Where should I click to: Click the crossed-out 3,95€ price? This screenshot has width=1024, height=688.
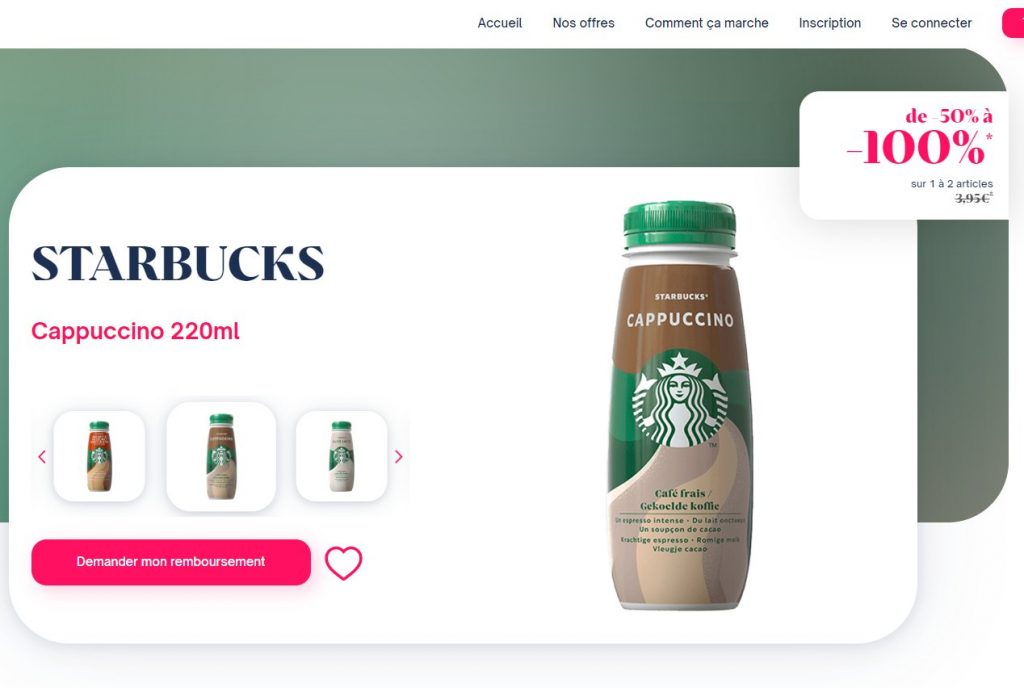[973, 198]
